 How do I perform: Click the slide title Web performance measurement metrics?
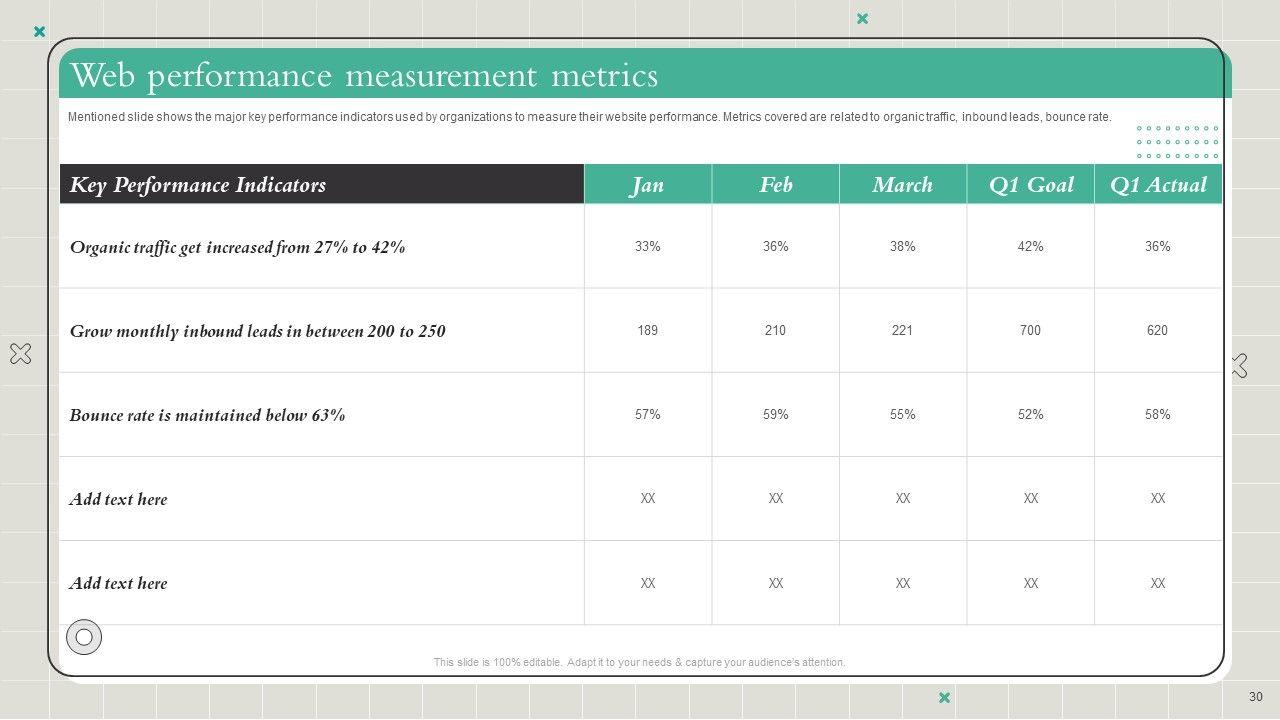(x=364, y=76)
